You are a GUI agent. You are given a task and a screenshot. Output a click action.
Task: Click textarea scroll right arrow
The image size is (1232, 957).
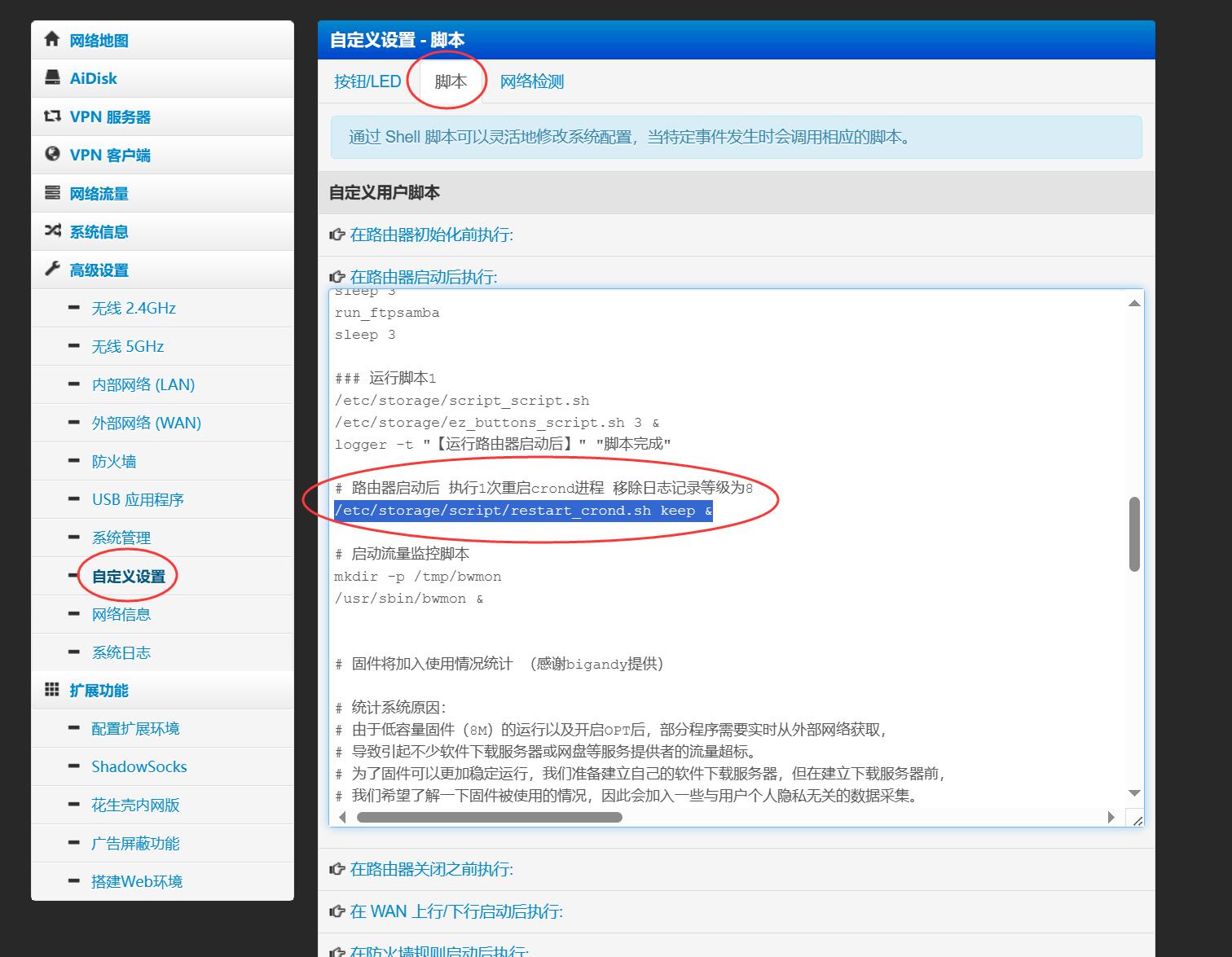[1111, 817]
